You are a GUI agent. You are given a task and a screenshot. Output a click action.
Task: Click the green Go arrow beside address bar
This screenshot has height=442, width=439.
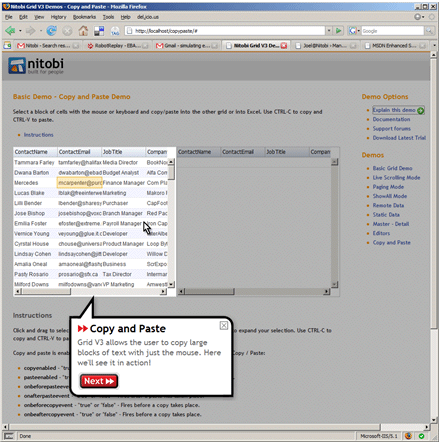(x=339, y=31)
